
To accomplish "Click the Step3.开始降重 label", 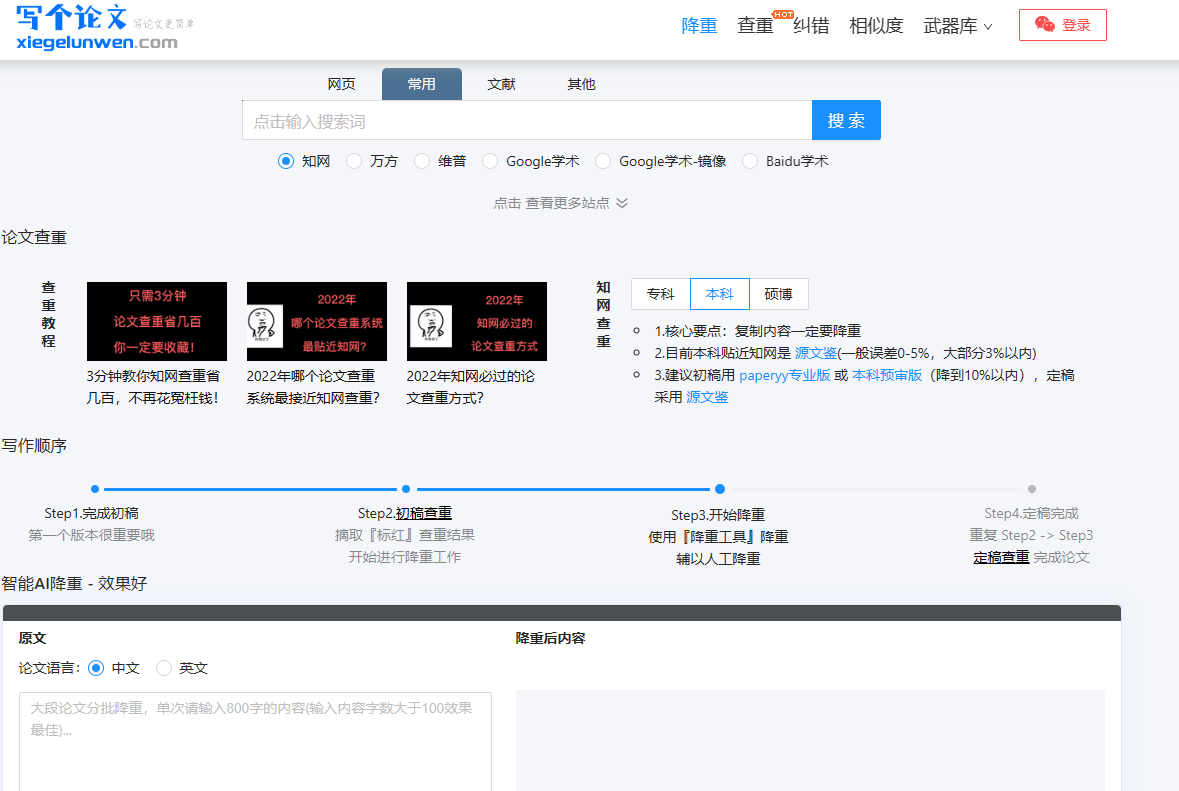I will click(718, 515).
